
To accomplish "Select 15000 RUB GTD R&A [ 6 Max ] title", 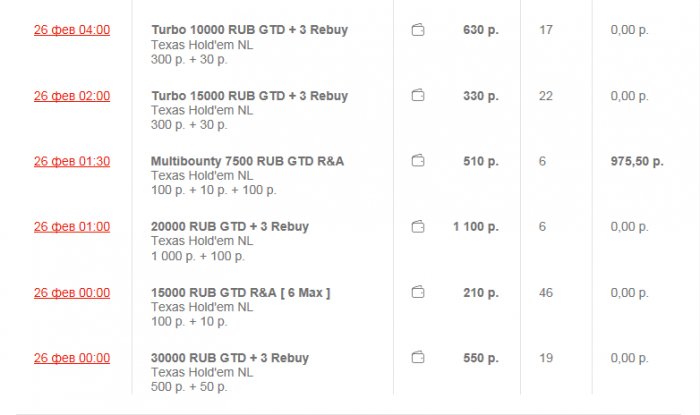I will [x=240, y=292].
